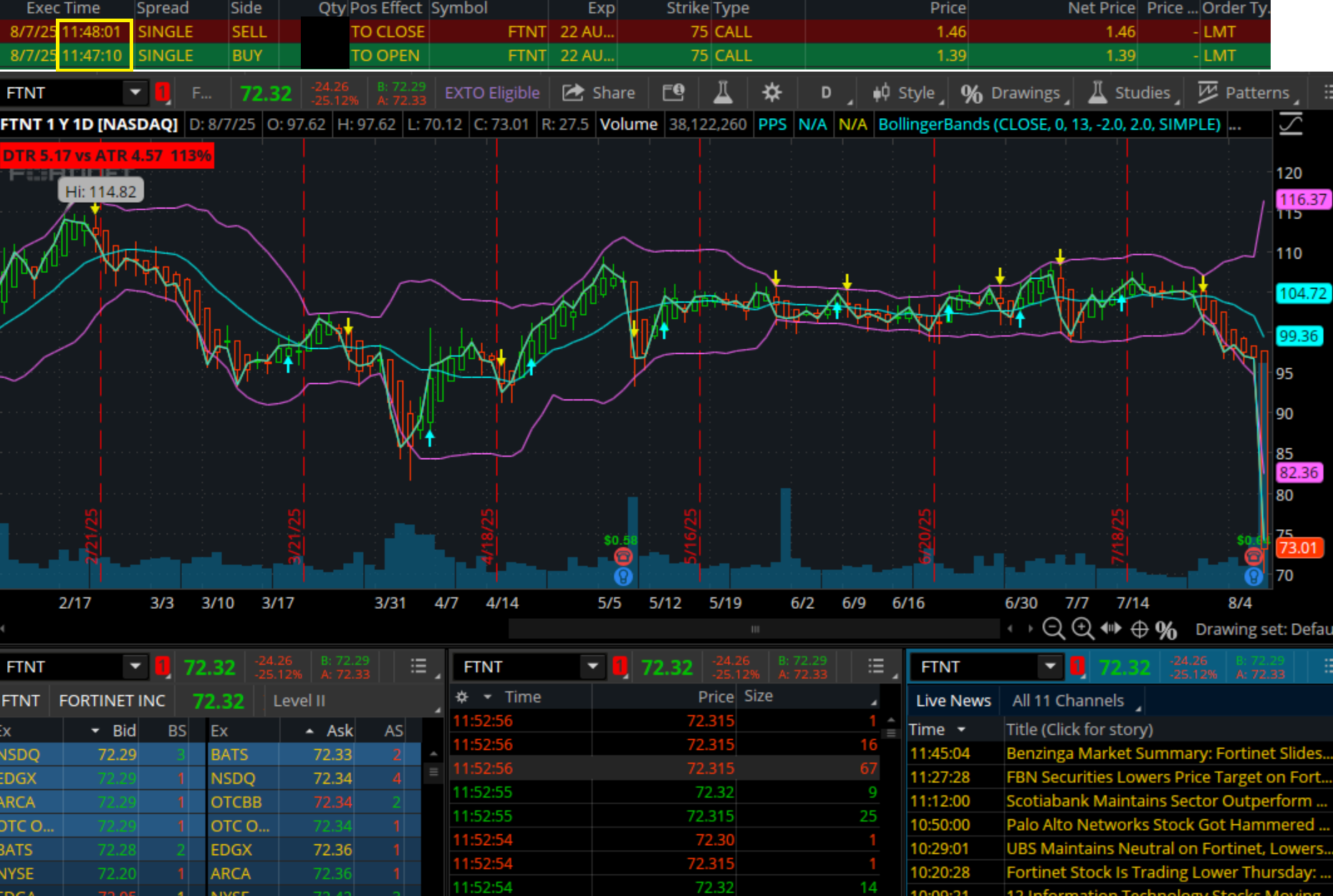Open the Studies menu
Image resolution: width=1333 pixels, height=896 pixels.
click(x=1132, y=93)
